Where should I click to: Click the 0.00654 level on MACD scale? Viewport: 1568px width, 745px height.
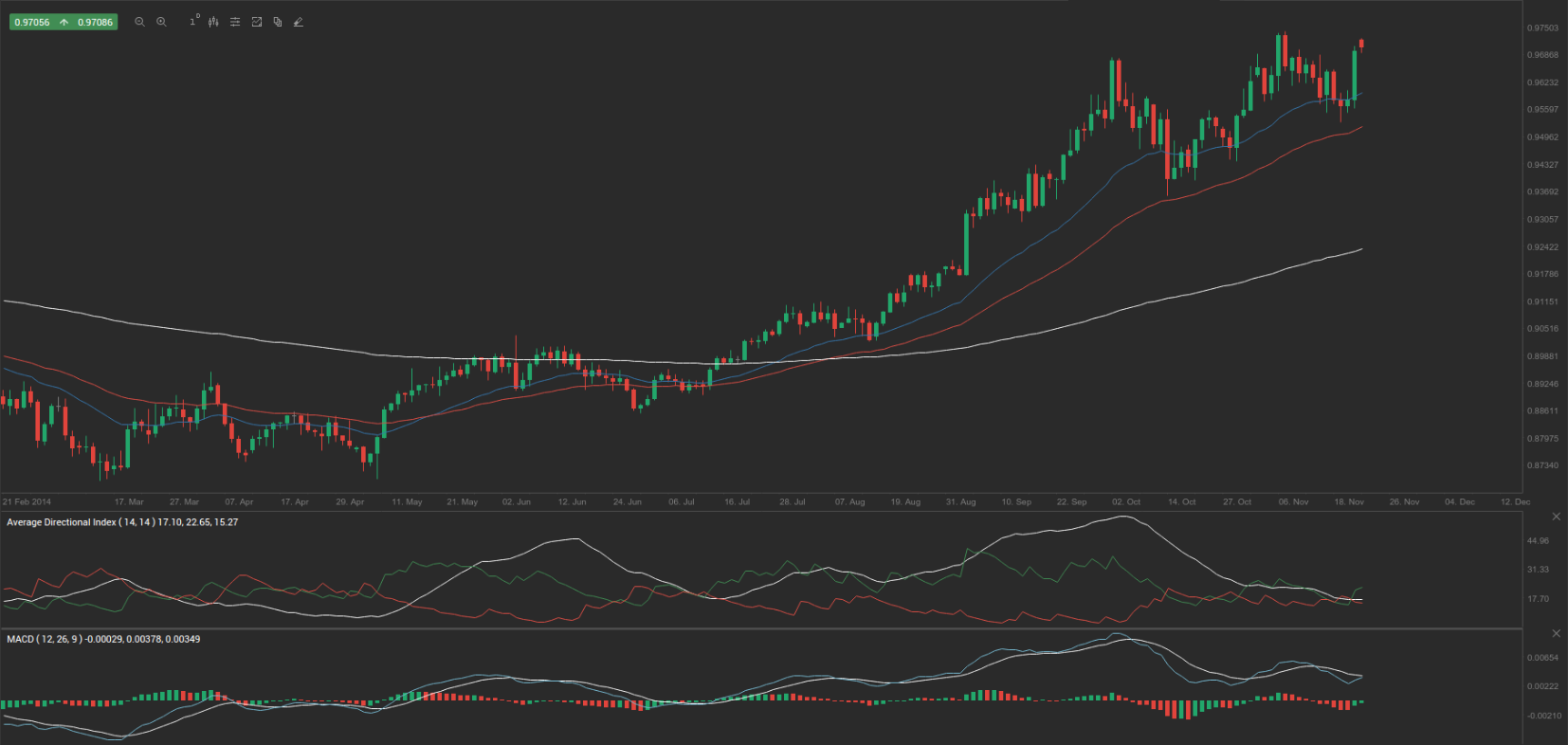point(1541,658)
